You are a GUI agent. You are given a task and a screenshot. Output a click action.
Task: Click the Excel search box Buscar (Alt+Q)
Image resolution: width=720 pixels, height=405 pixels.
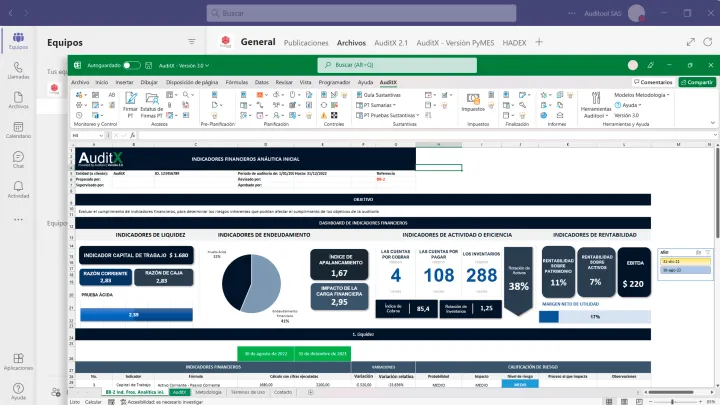click(x=397, y=65)
